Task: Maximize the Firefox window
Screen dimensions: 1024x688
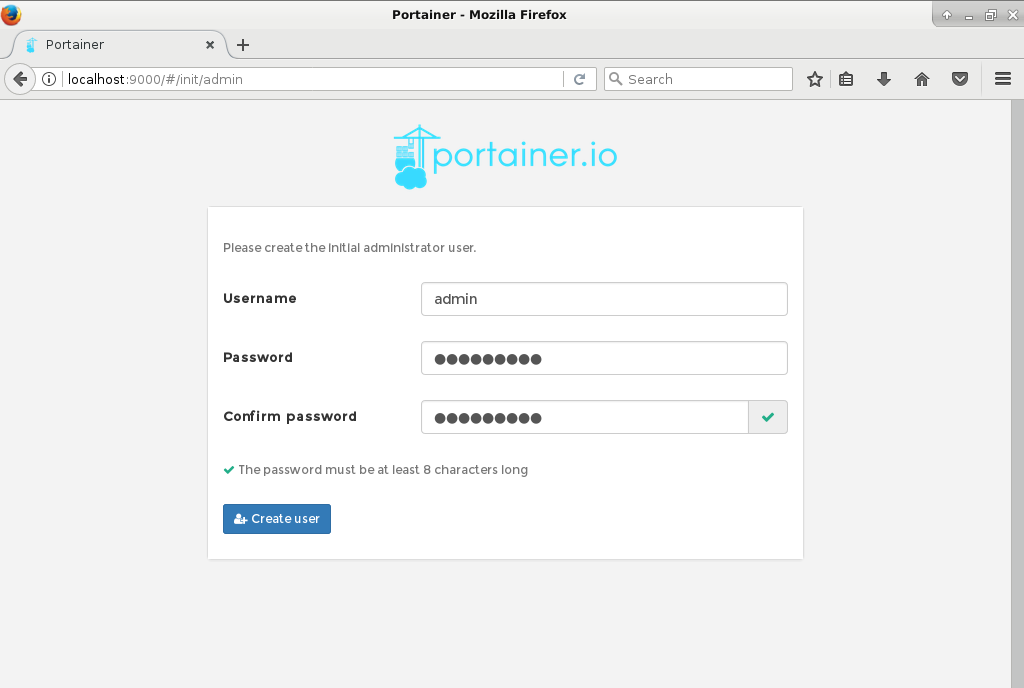Action: coord(991,15)
